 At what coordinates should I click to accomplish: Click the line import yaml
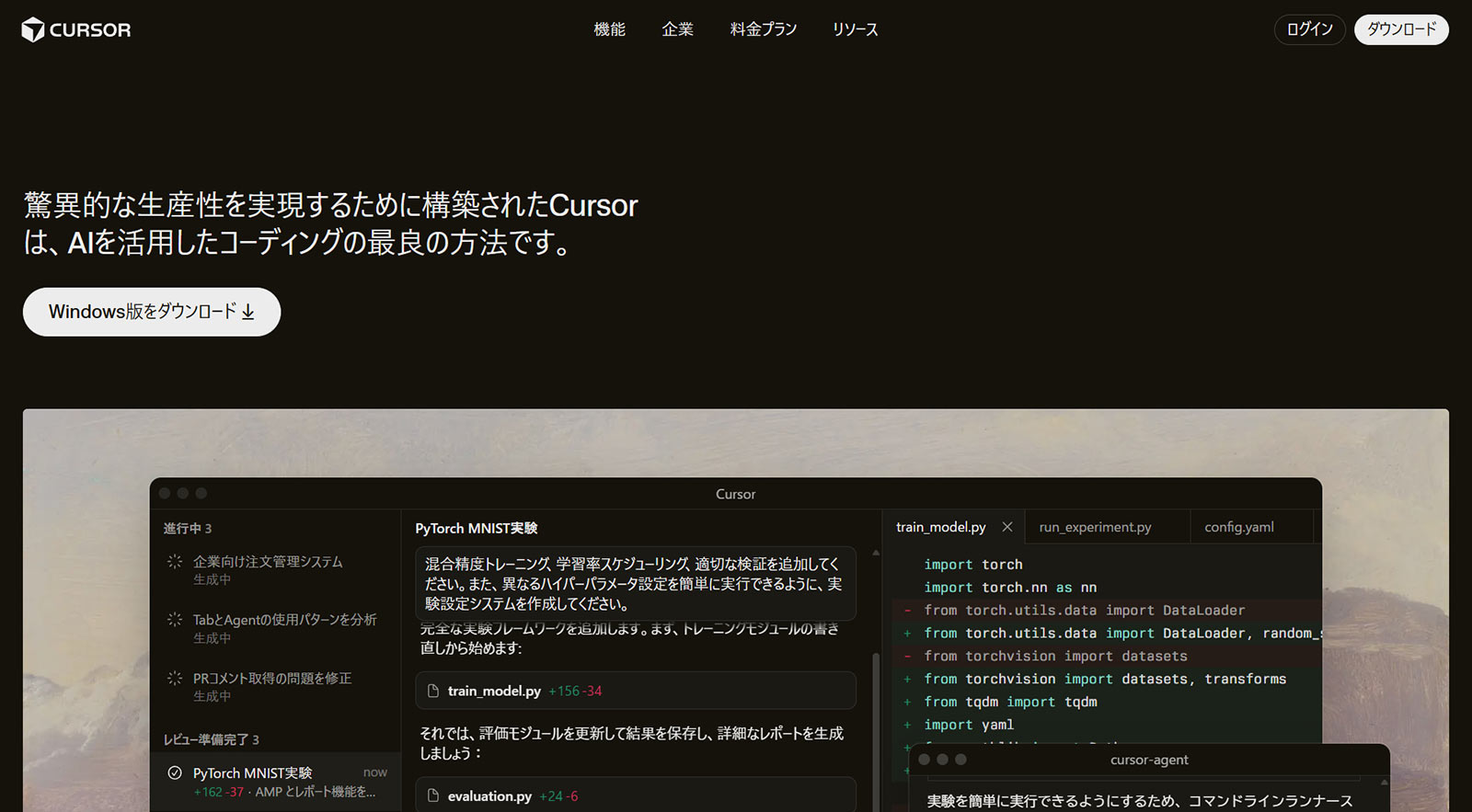[x=969, y=725]
